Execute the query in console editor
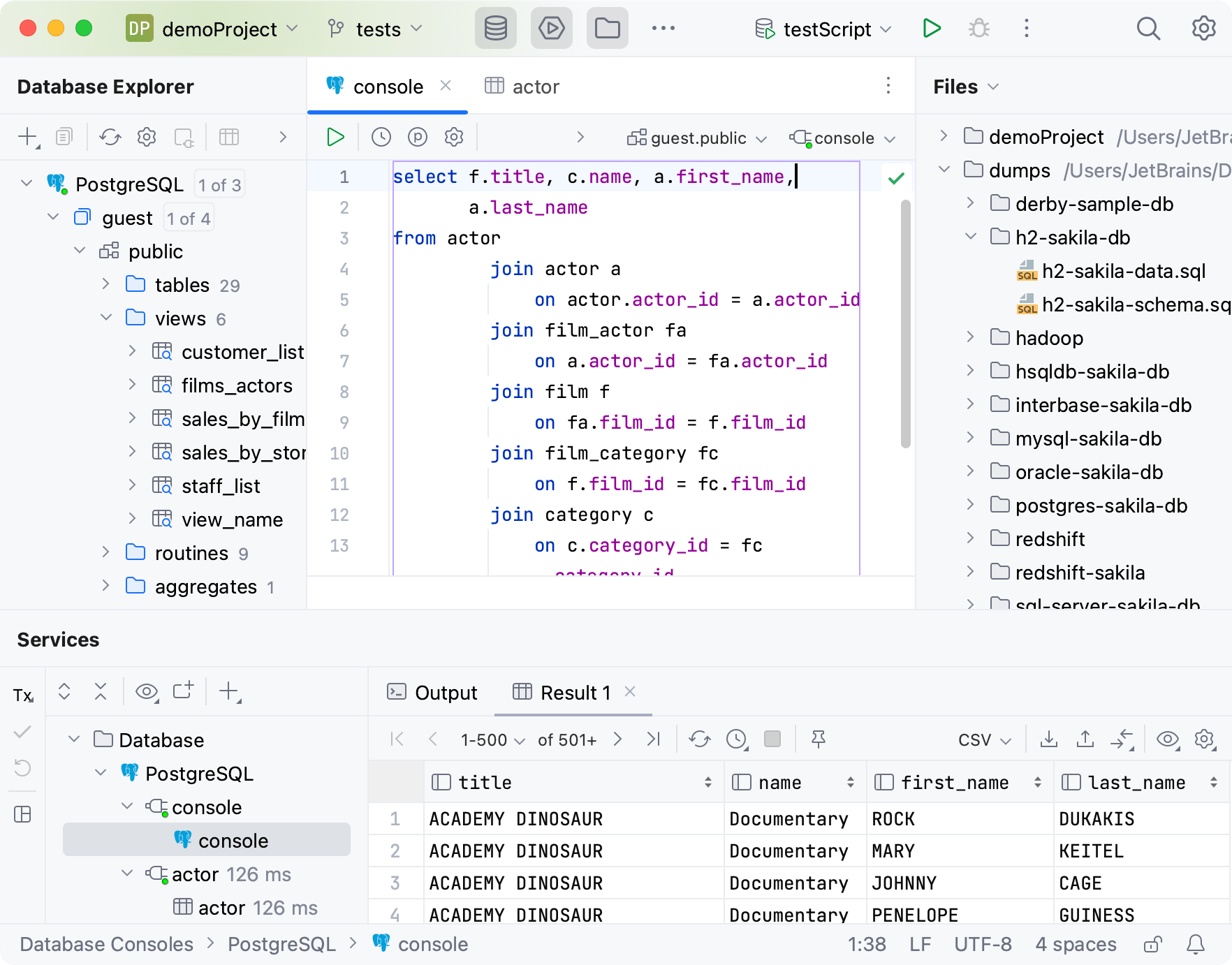The height and width of the screenshot is (965, 1232). point(335,137)
